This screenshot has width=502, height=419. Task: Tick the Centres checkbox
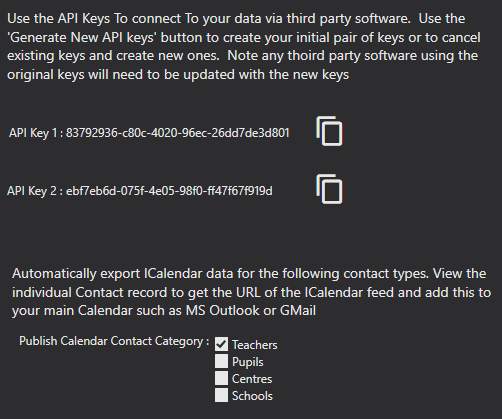click(221, 378)
